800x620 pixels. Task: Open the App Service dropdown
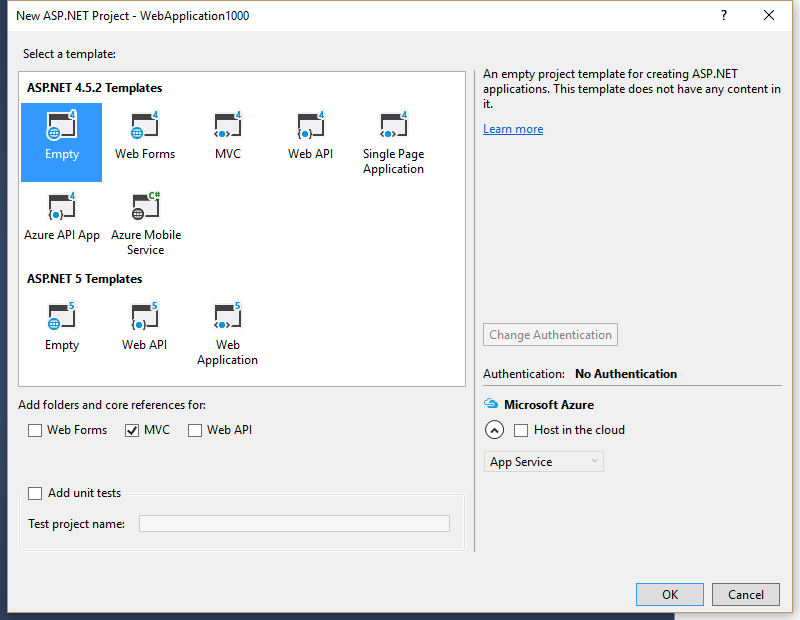pyautogui.click(x=543, y=462)
